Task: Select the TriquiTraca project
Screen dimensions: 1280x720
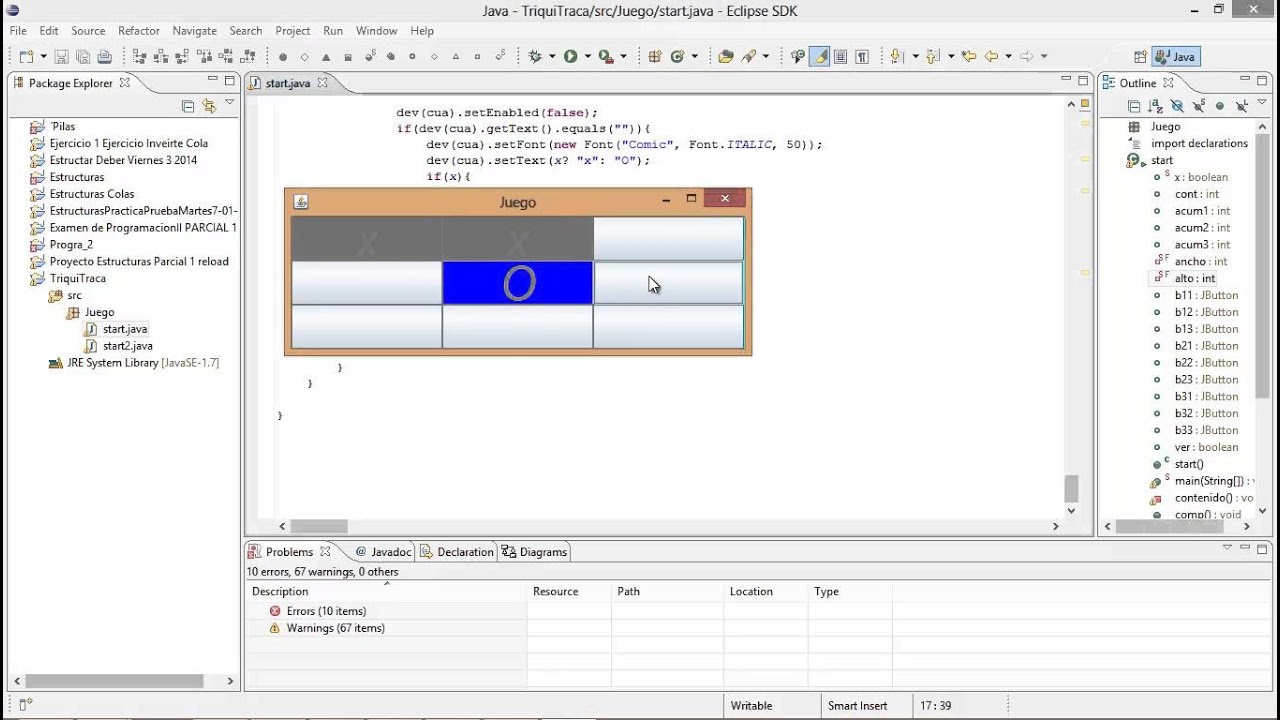Action: pyautogui.click(x=77, y=278)
